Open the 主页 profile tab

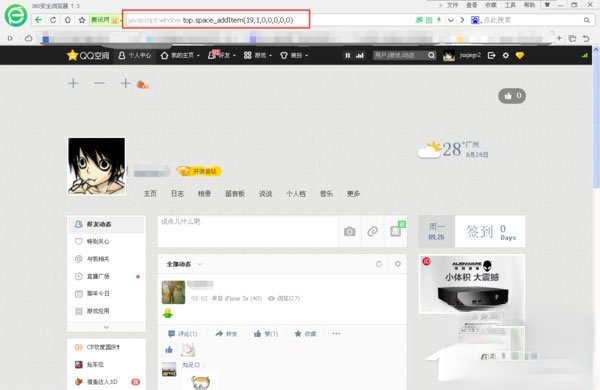click(x=150, y=194)
